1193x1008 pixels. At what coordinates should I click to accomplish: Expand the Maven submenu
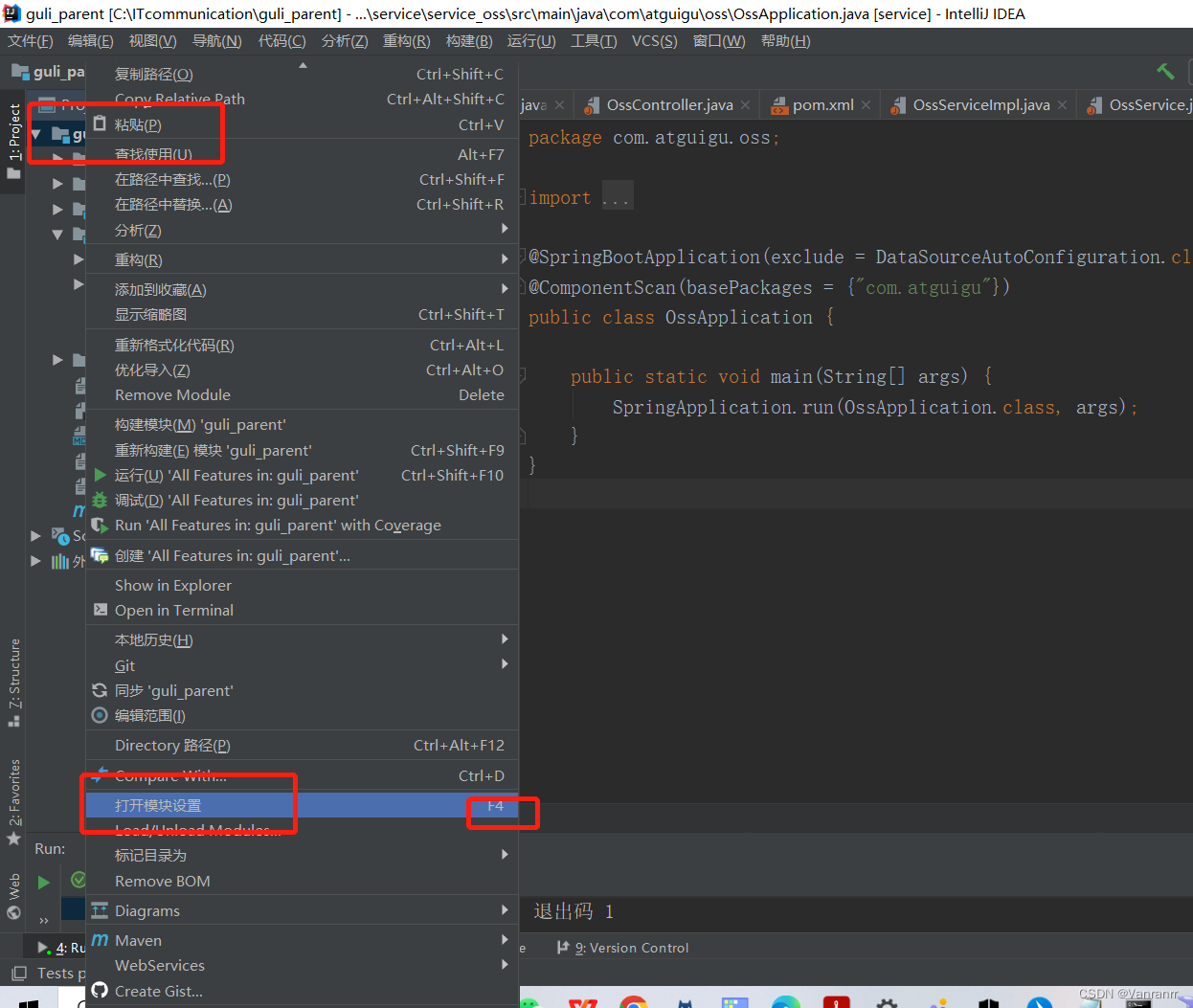point(302,940)
